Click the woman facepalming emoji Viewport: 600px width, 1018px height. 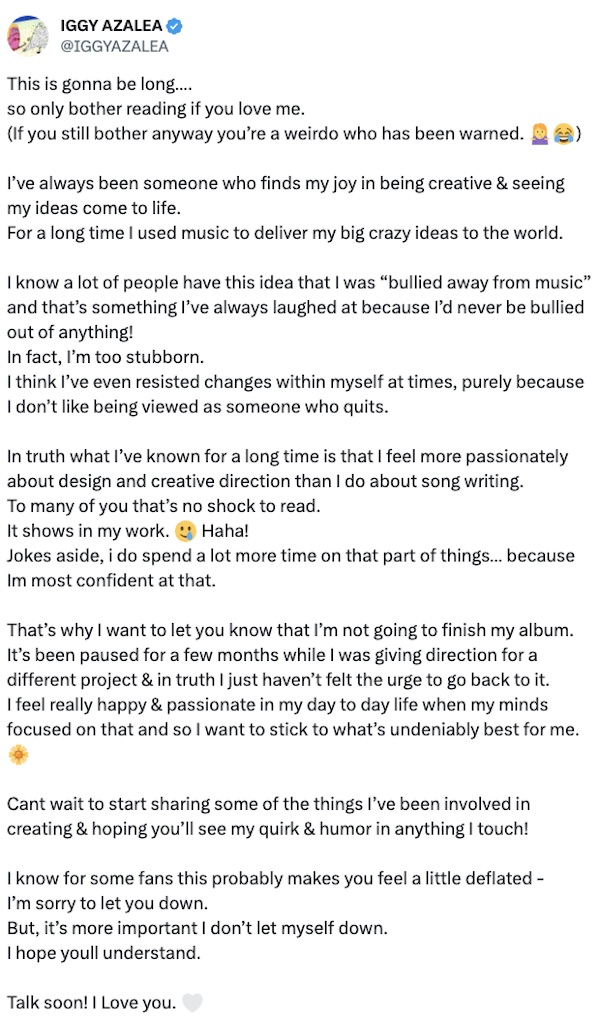pos(540,135)
